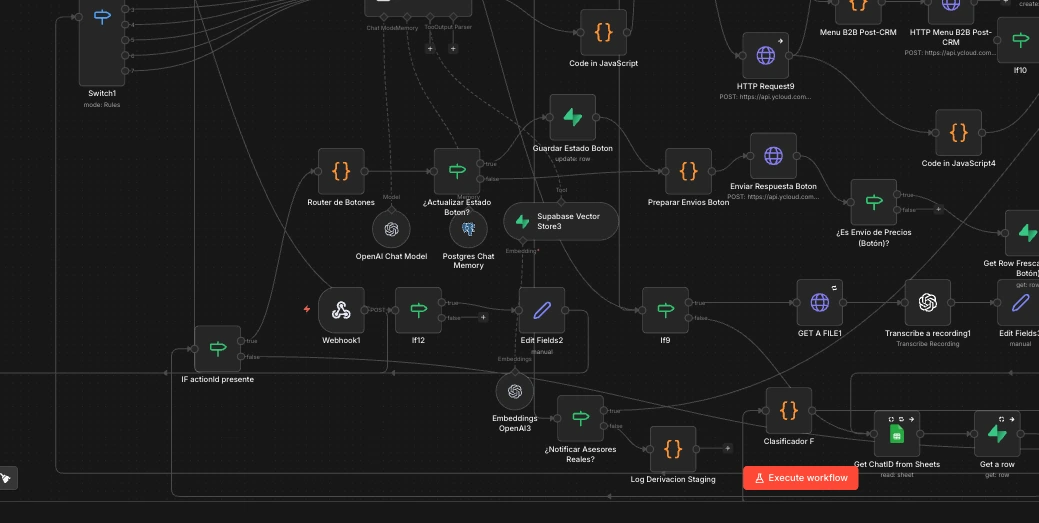Select the Webhook1 trigger node
Viewport: 1039px width, 523px height.
pyautogui.click(x=341, y=310)
